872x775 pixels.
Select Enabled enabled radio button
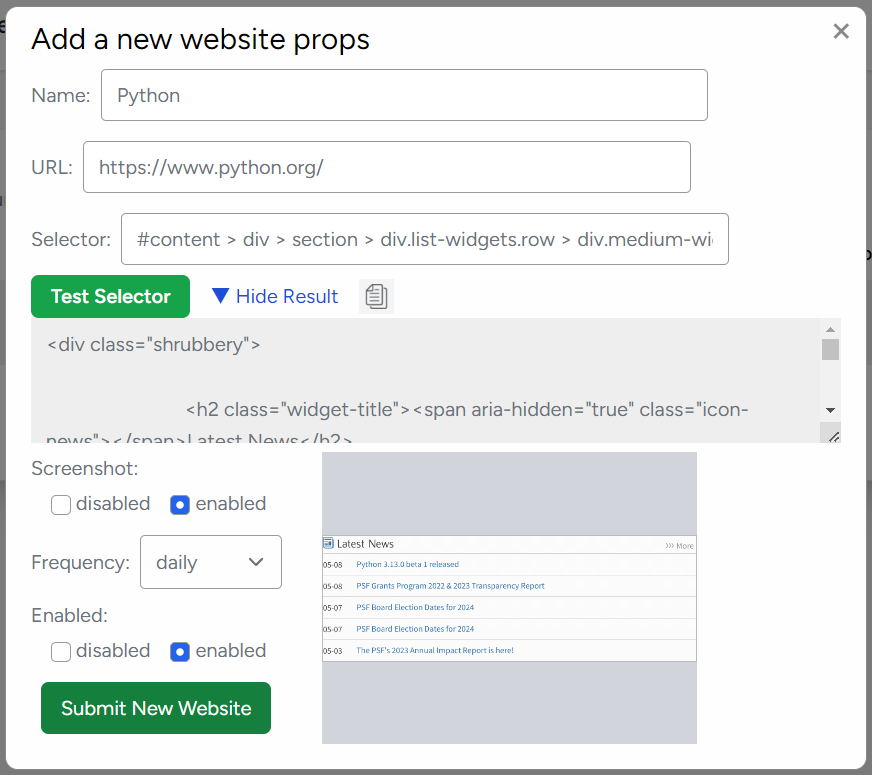click(180, 652)
